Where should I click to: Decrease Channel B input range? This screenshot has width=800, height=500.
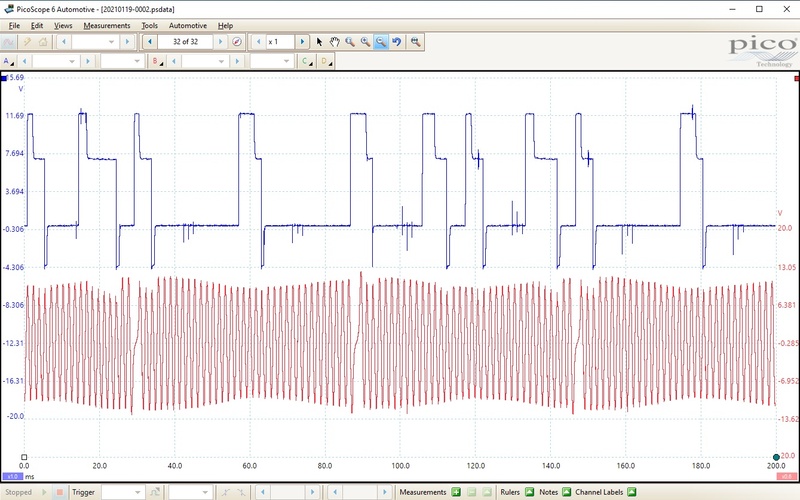(173, 61)
